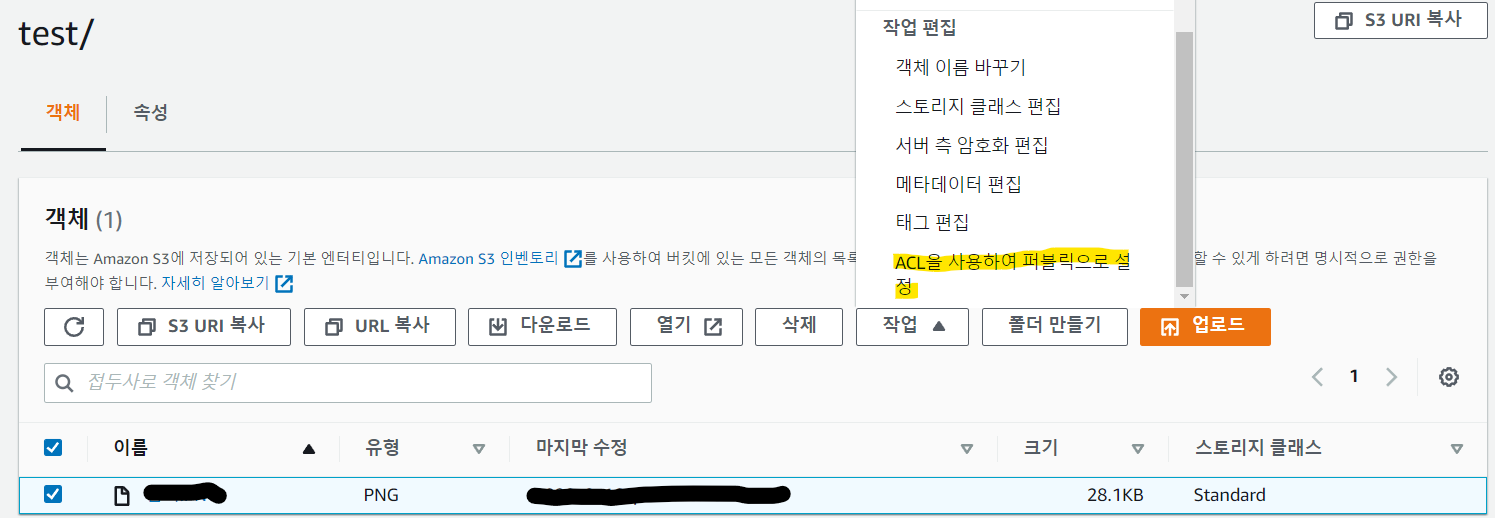Open external link icon beside 자세히 알아보기
The height and width of the screenshot is (518, 1495).
click(x=284, y=283)
